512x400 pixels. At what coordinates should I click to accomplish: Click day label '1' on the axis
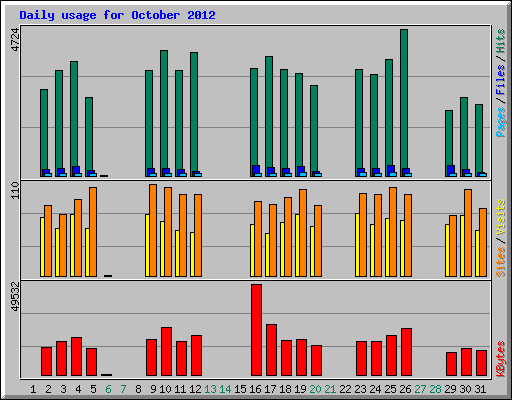click(x=33, y=389)
